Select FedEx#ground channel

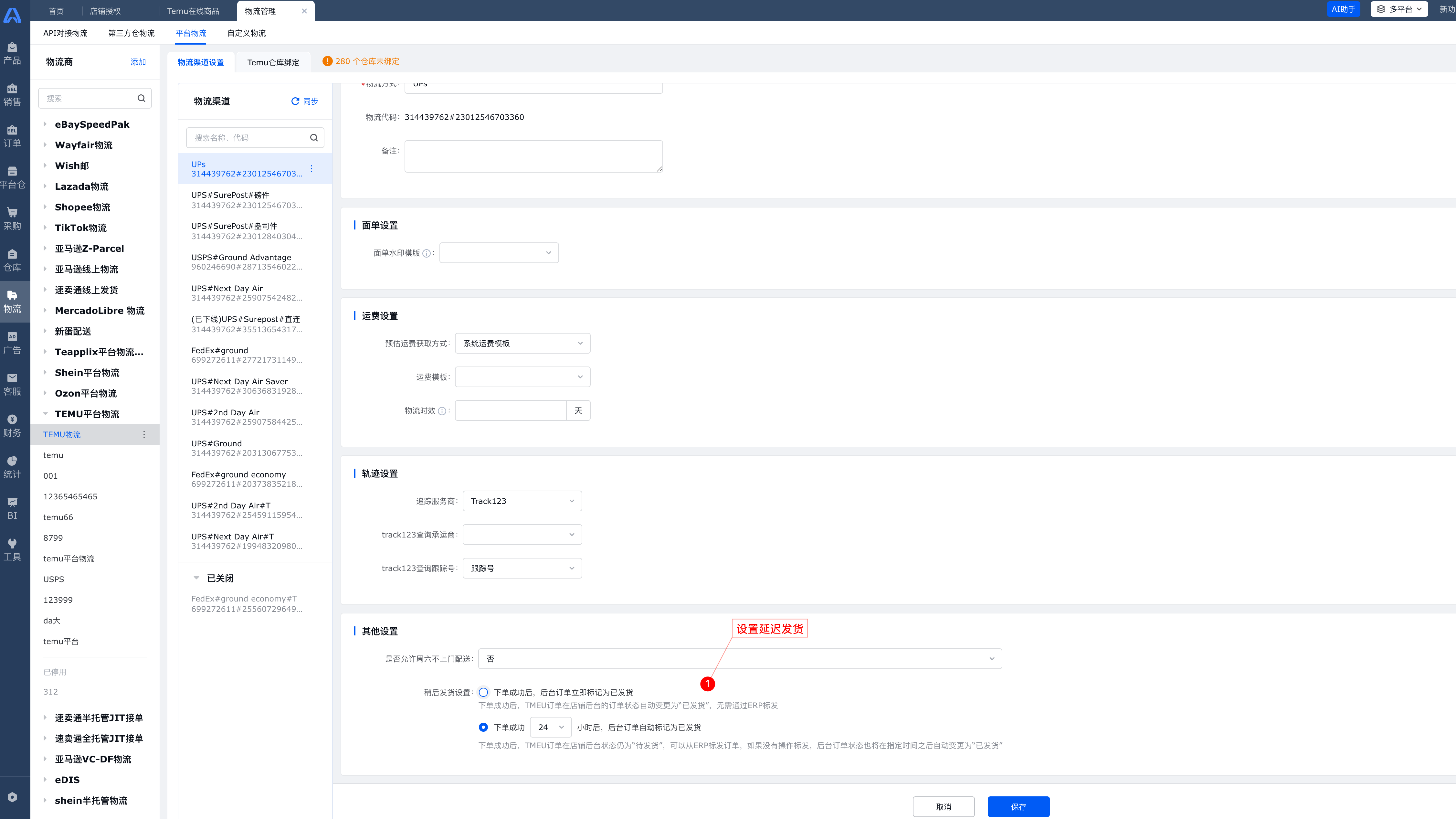[x=255, y=355]
